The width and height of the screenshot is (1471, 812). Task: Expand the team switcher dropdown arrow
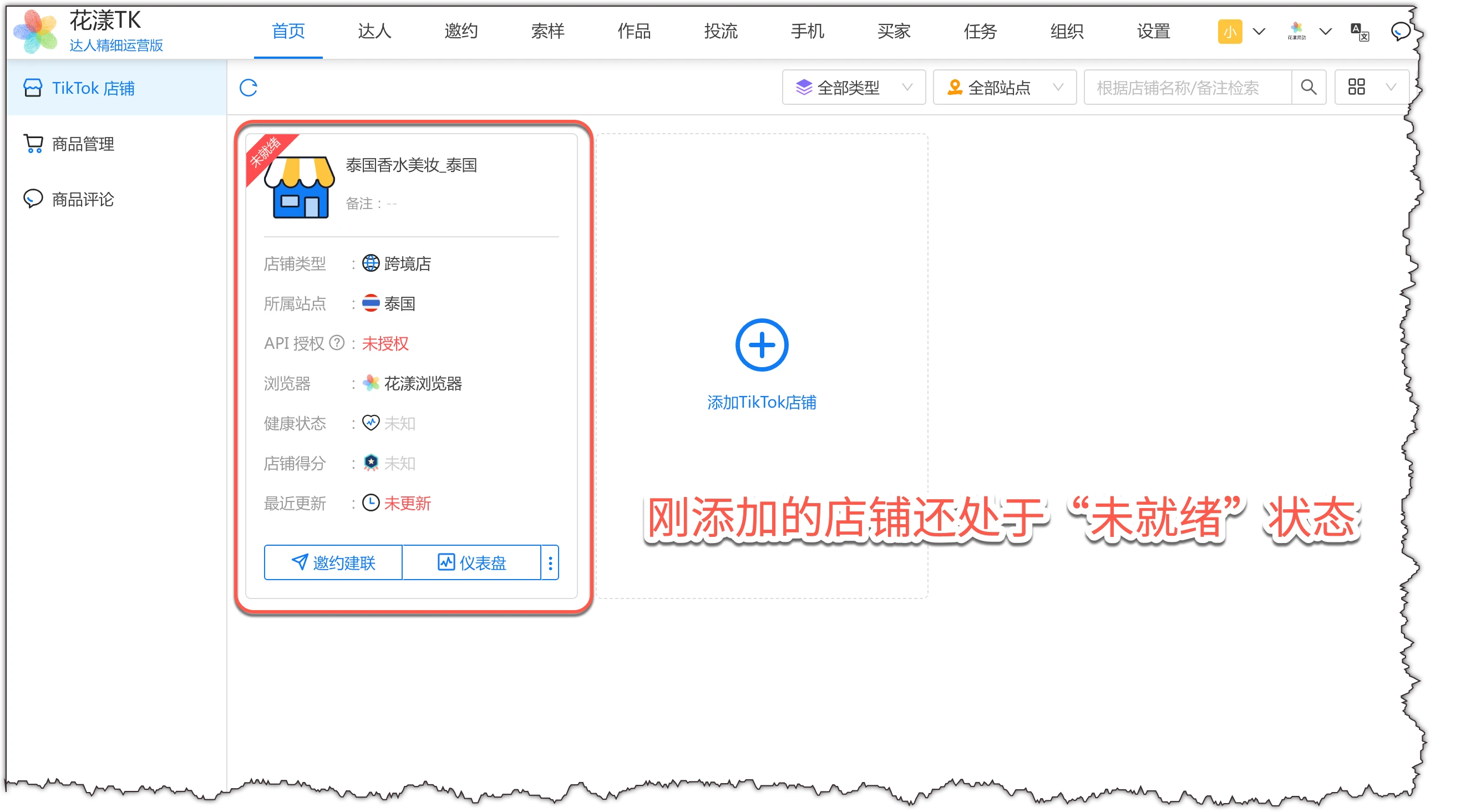(x=1325, y=32)
